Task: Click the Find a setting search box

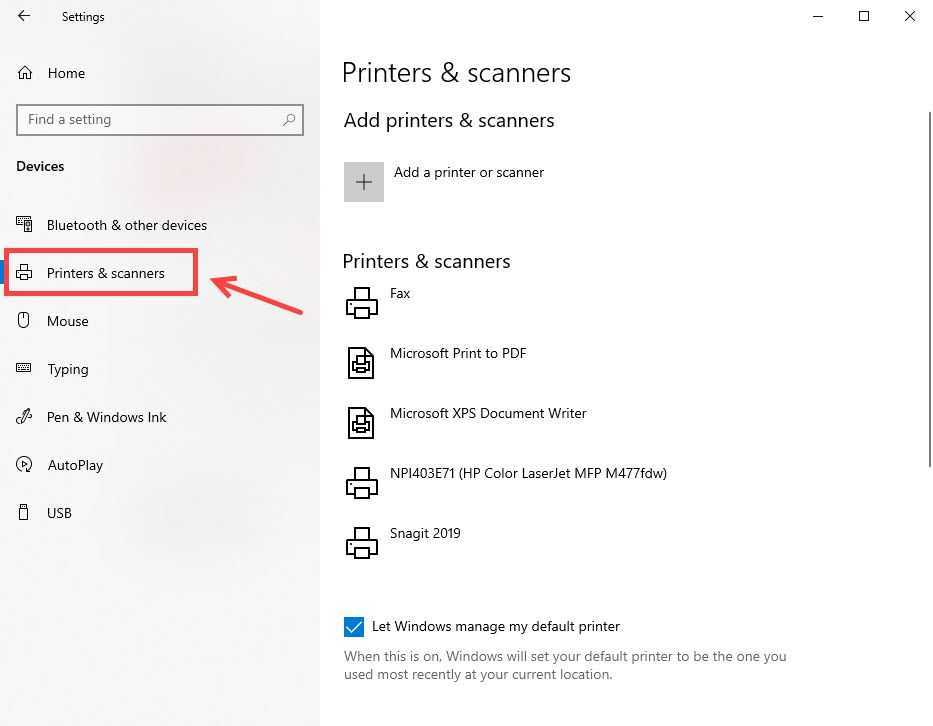Action: point(150,120)
